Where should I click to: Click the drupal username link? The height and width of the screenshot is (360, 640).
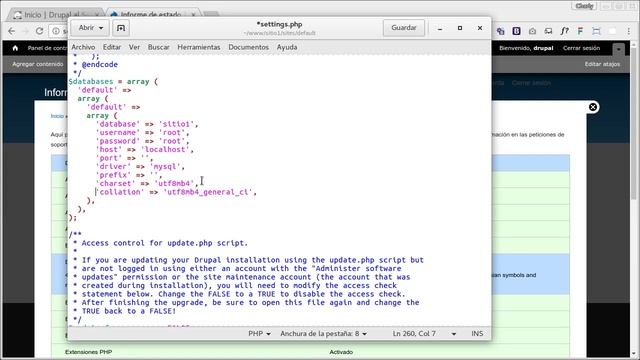[543, 48]
